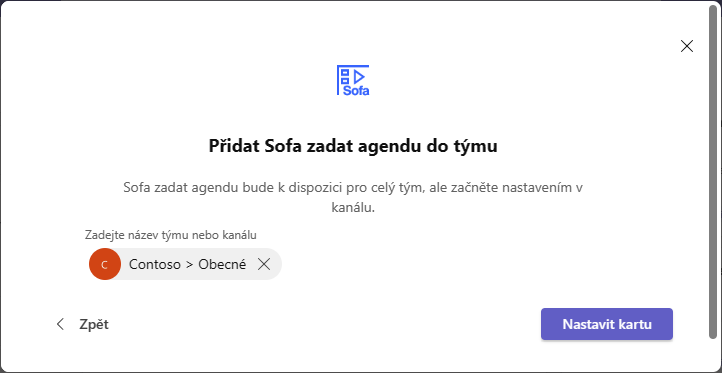Click the play triangle in Sofa logo
Viewport: 722px width, 373px height.
coord(360,76)
